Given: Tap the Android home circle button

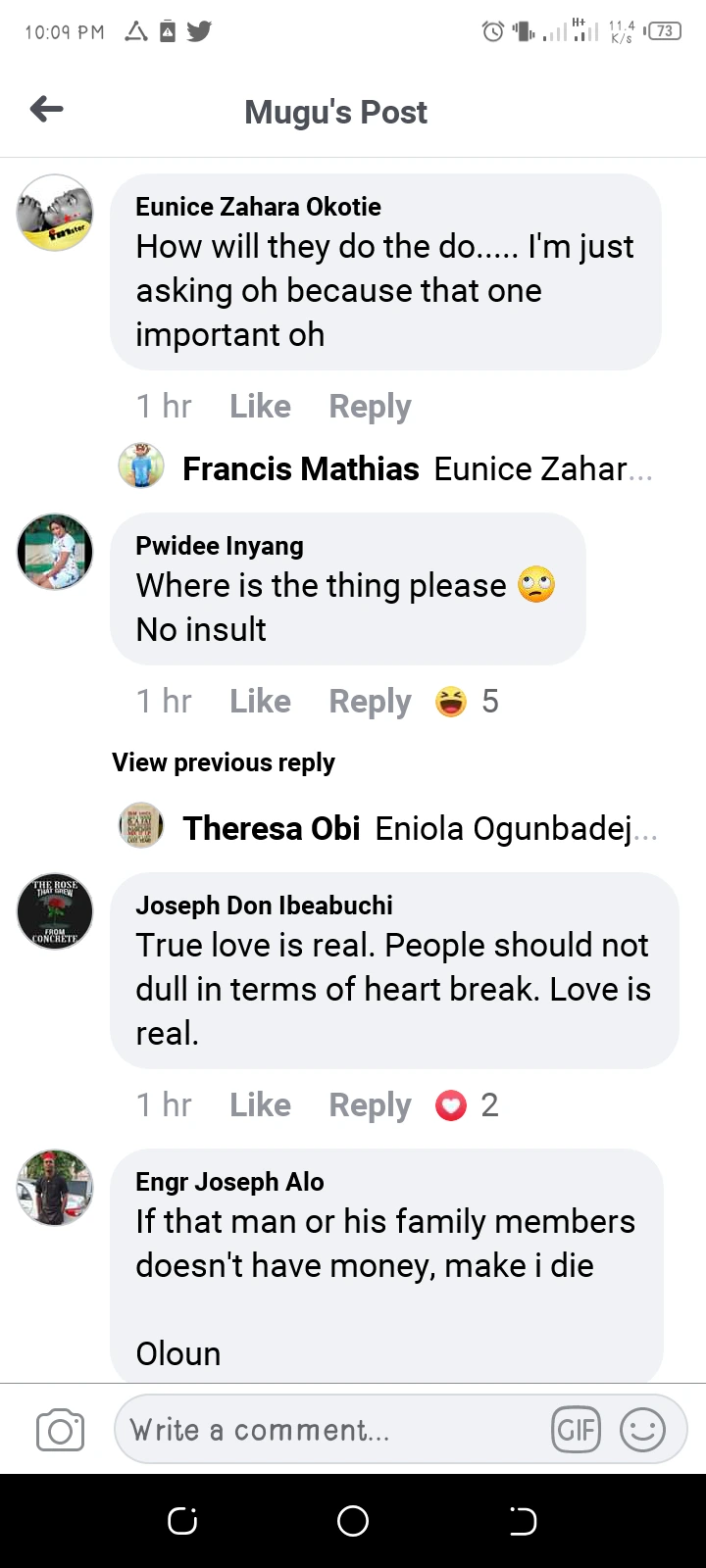Looking at the screenshot, I should (x=353, y=1521).
